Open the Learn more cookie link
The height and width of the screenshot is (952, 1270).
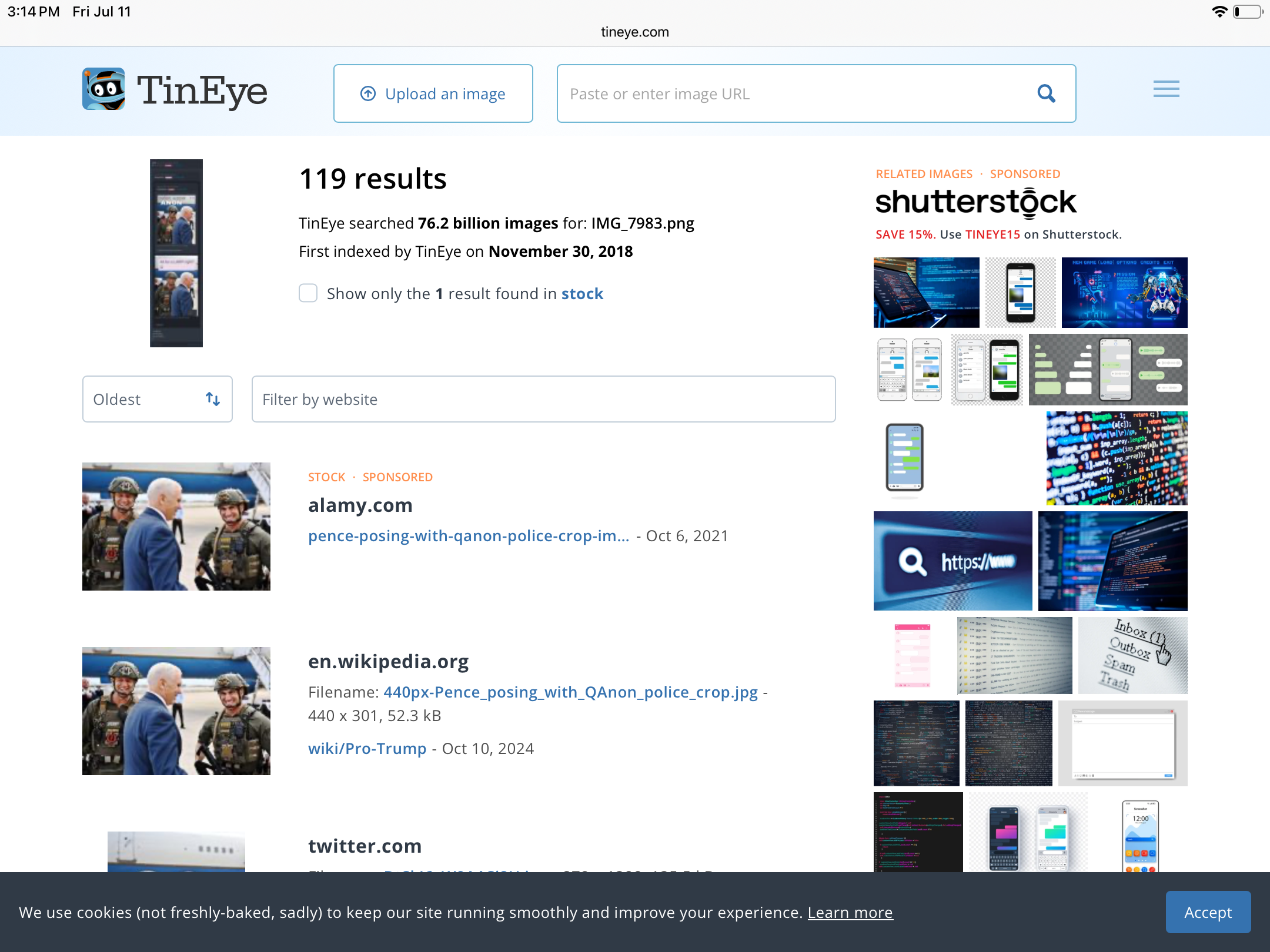coord(850,912)
